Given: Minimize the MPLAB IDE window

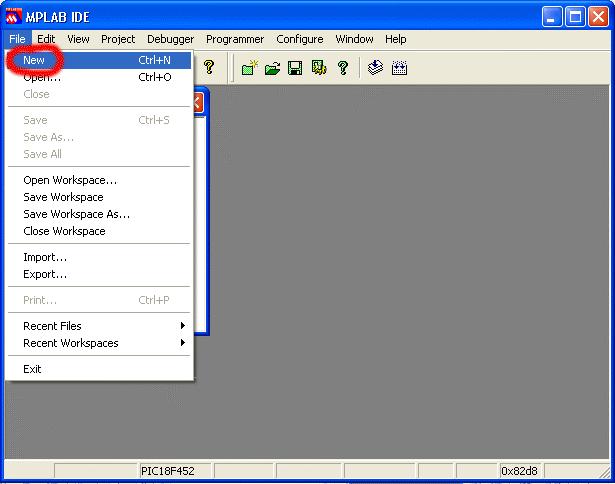Looking at the screenshot, I should coord(552,17).
